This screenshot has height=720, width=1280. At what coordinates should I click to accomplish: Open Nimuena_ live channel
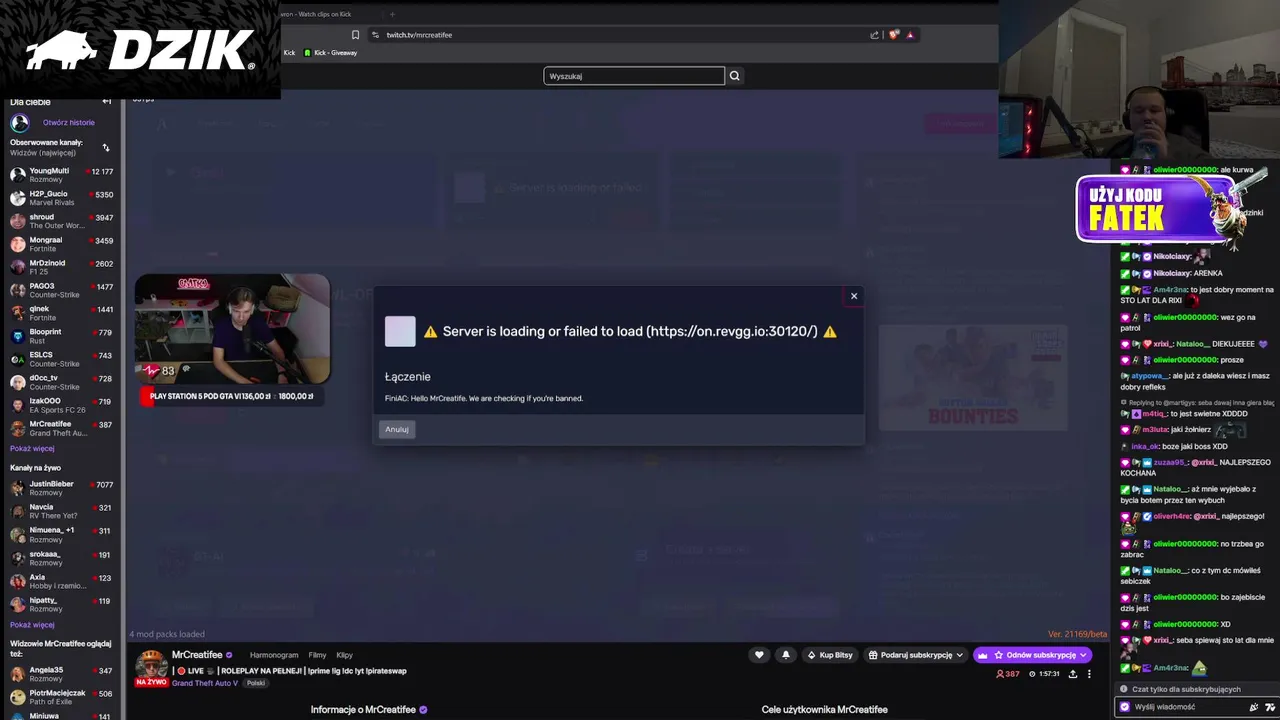pyautogui.click(x=62, y=534)
